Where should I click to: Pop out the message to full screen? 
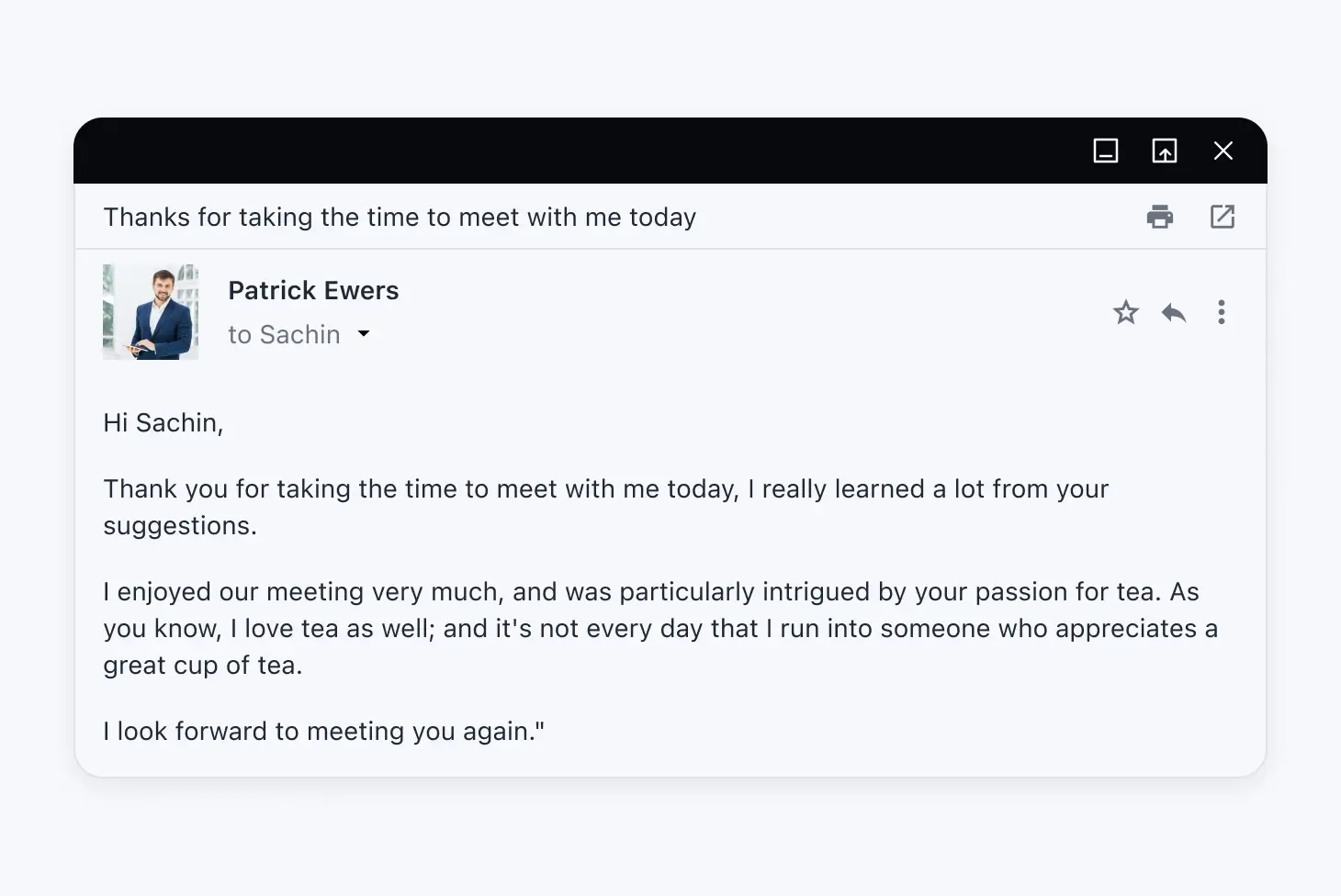pyautogui.click(x=1165, y=151)
